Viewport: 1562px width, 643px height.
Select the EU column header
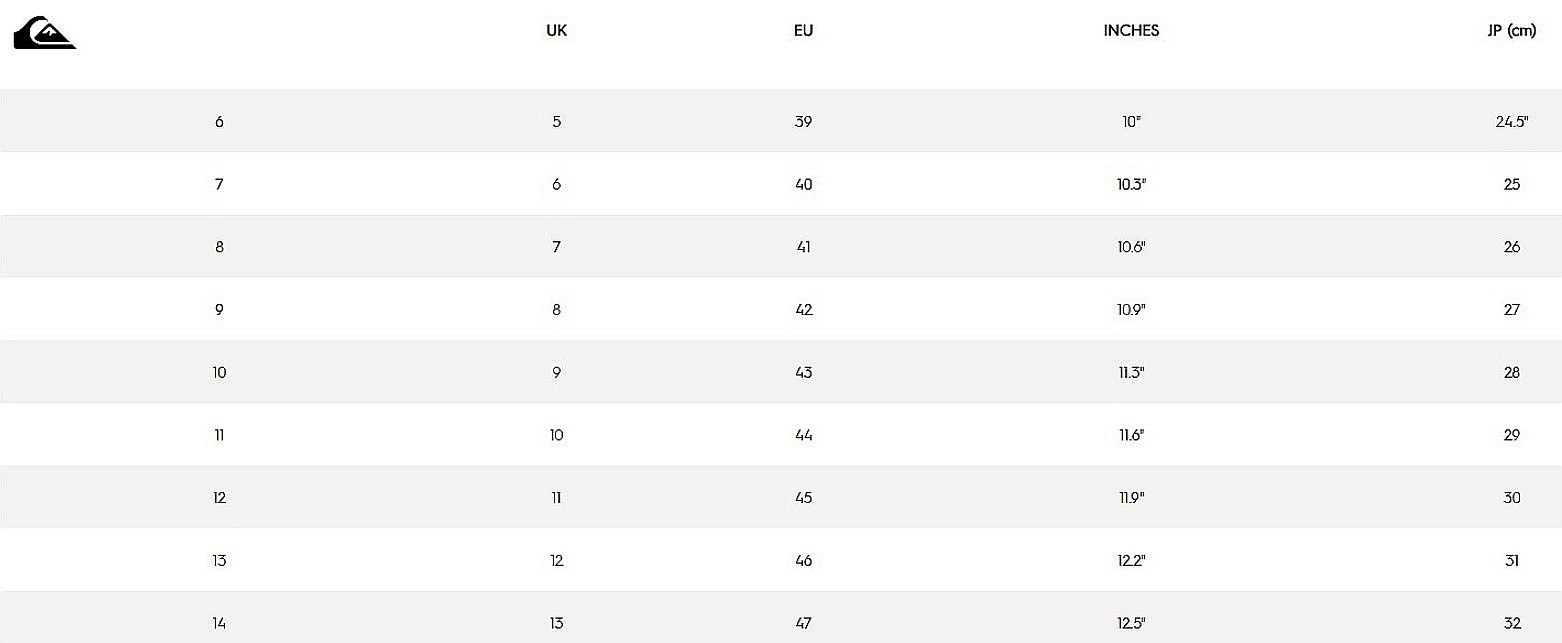(x=804, y=30)
